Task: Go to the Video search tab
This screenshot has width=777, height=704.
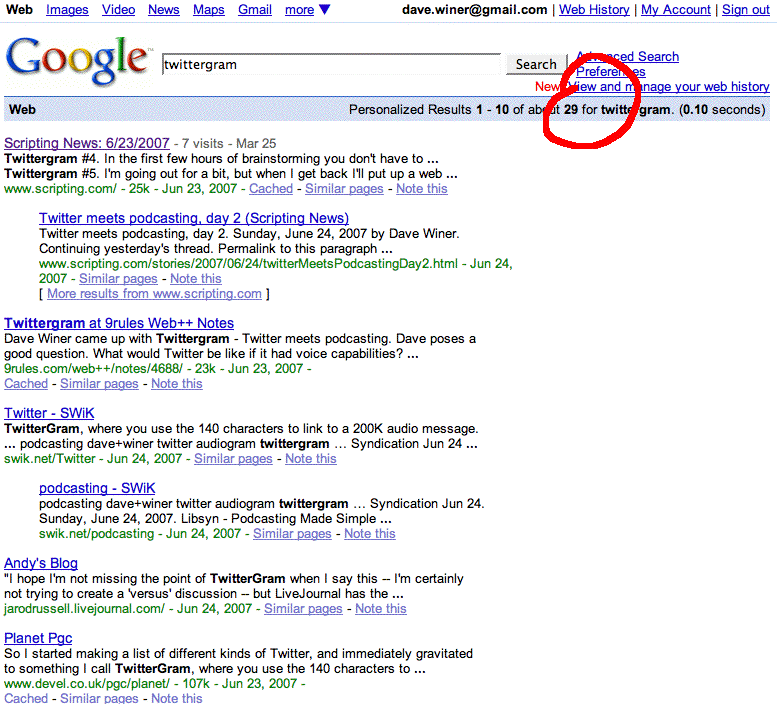Action: (x=118, y=10)
